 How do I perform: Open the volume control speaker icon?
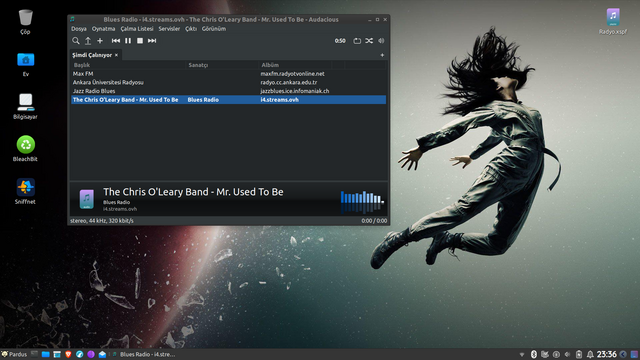tap(381, 41)
